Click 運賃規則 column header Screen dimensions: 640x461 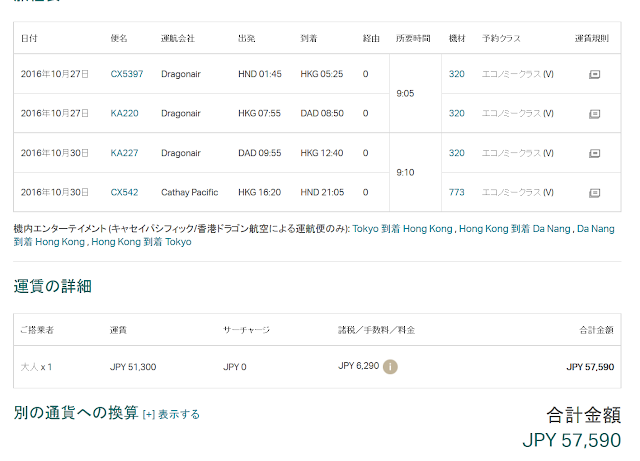(x=591, y=38)
